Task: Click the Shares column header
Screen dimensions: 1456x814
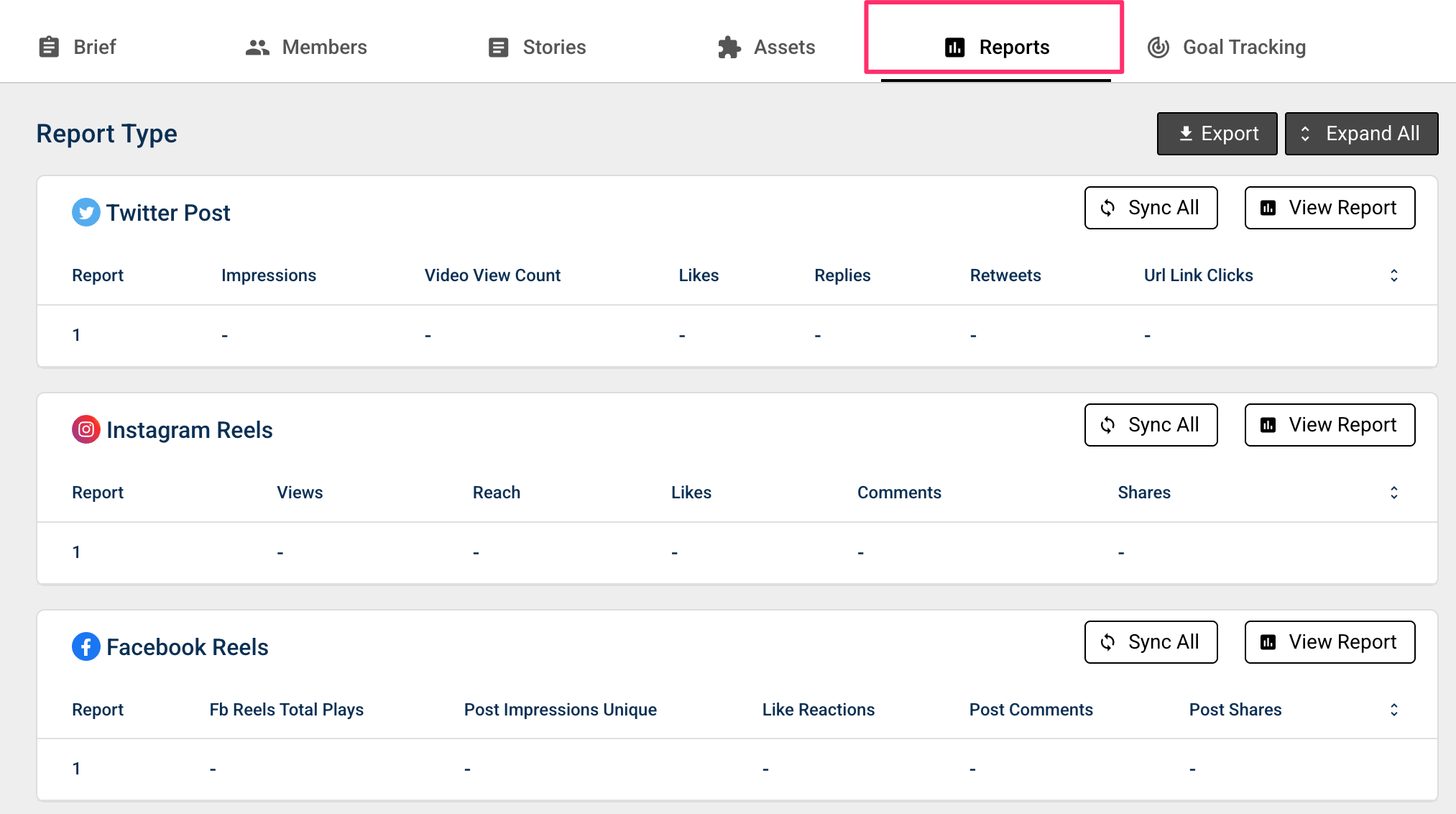Action: point(1144,493)
